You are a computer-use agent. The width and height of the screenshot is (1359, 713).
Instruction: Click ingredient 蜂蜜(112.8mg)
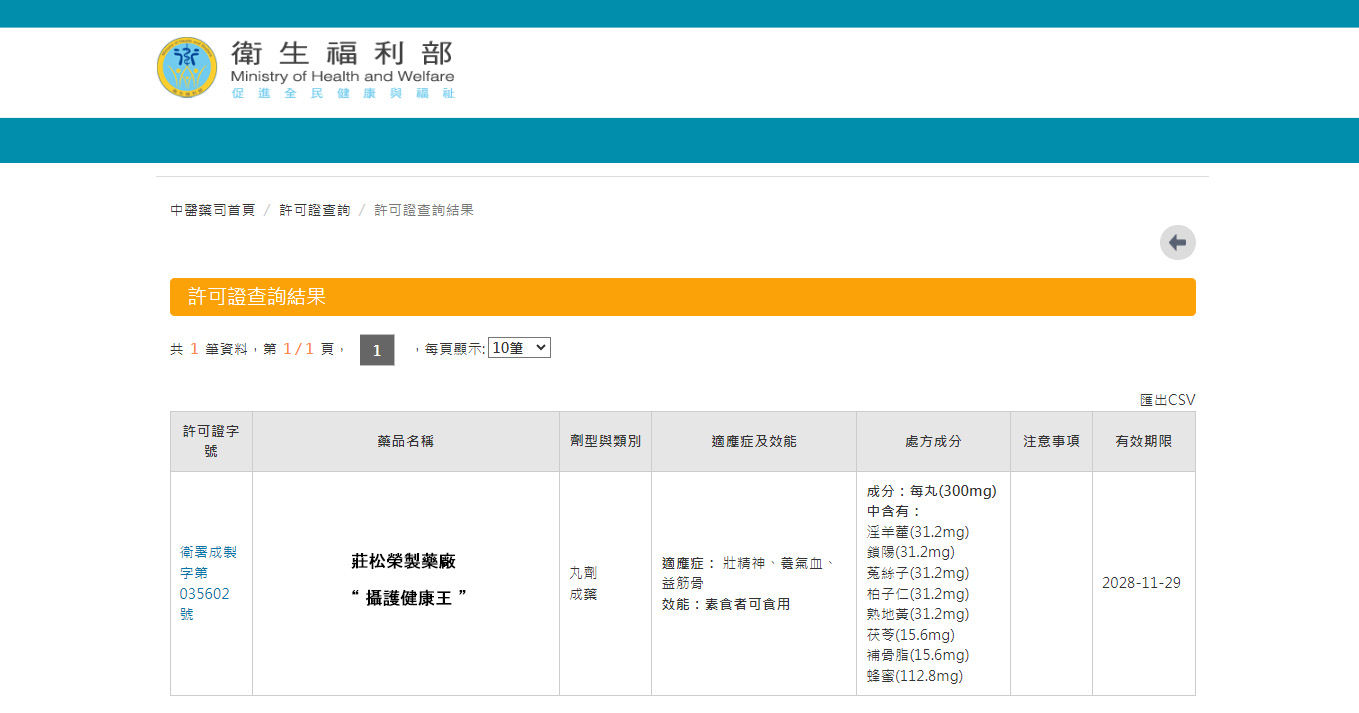tap(915, 676)
